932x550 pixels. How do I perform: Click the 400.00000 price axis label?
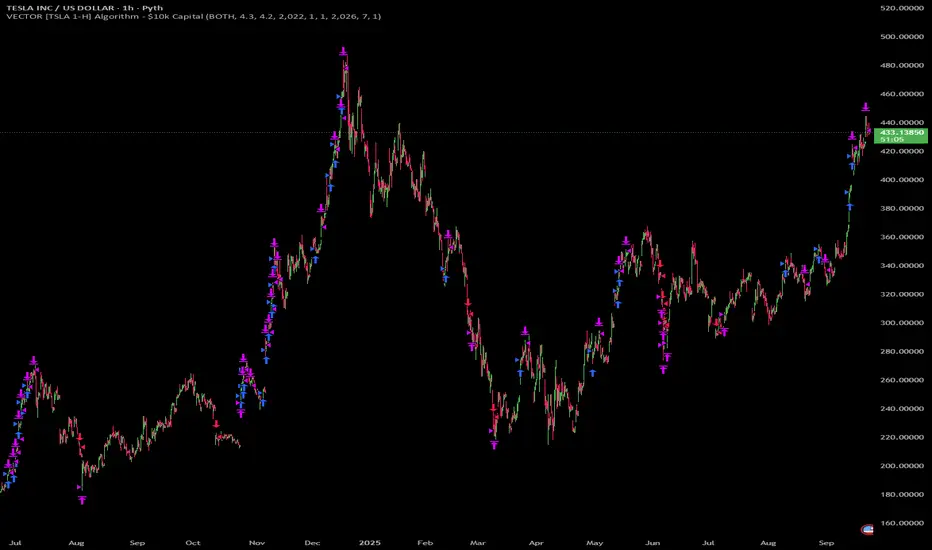click(902, 180)
